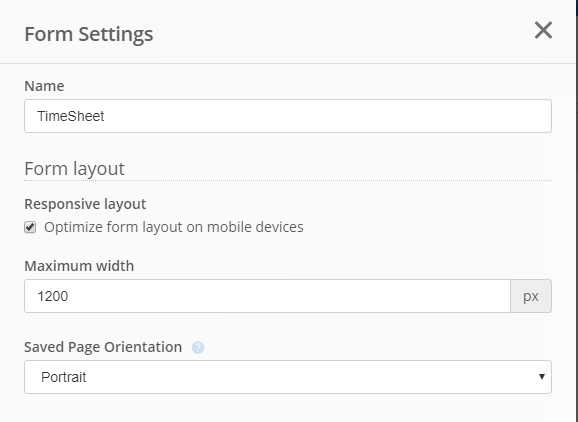Viewport: 578px width, 422px height.
Task: Select the 1200 value text in width box
Action: [53, 296]
